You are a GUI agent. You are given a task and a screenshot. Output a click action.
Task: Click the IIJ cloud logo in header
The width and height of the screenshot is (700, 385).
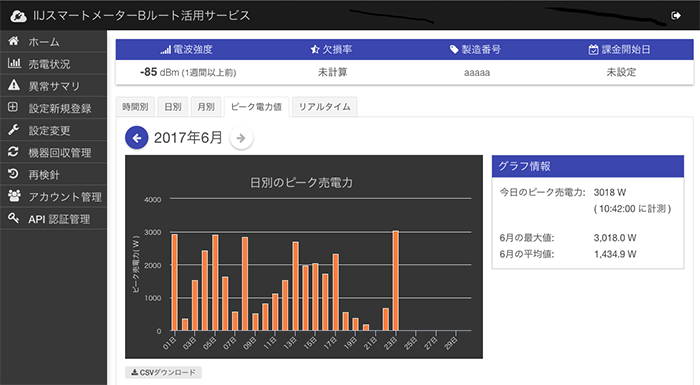pyautogui.click(x=19, y=16)
